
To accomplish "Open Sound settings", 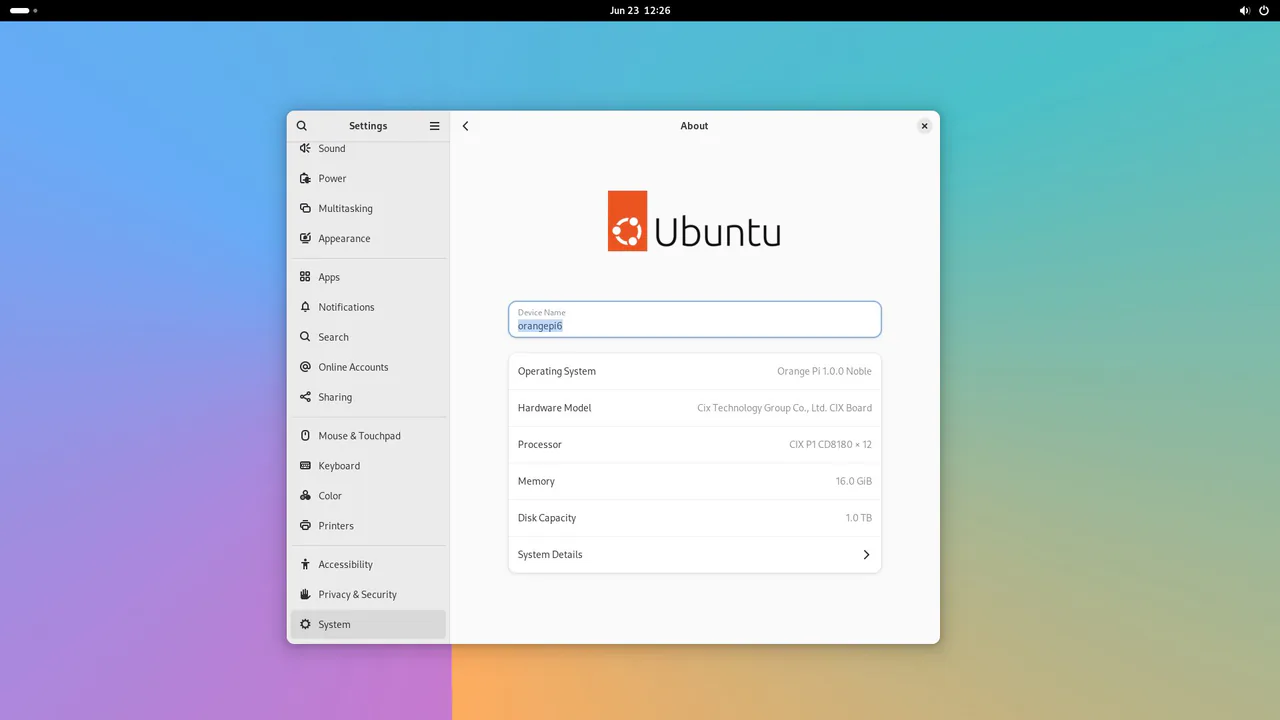I will (368, 148).
